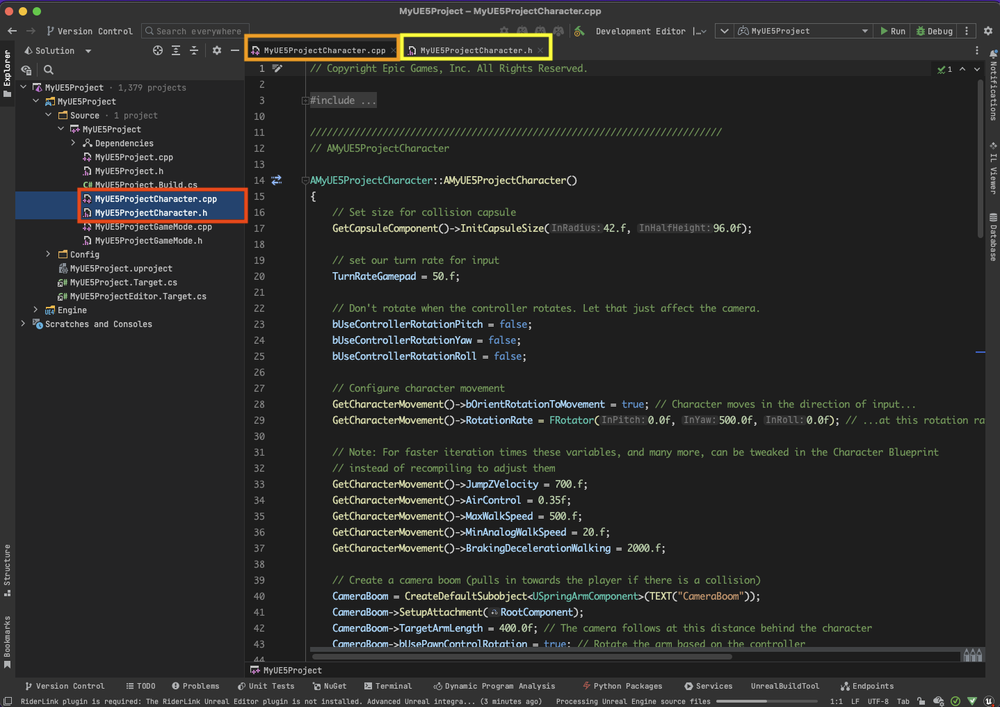Open the Development Editor configuration dropdown
1000x707 pixels.
click(x=650, y=31)
